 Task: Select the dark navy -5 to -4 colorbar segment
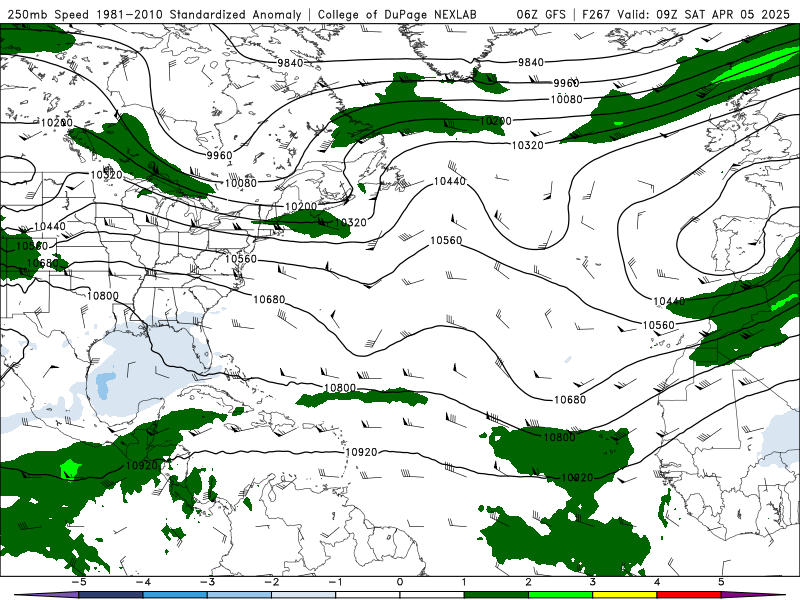pos(111,595)
